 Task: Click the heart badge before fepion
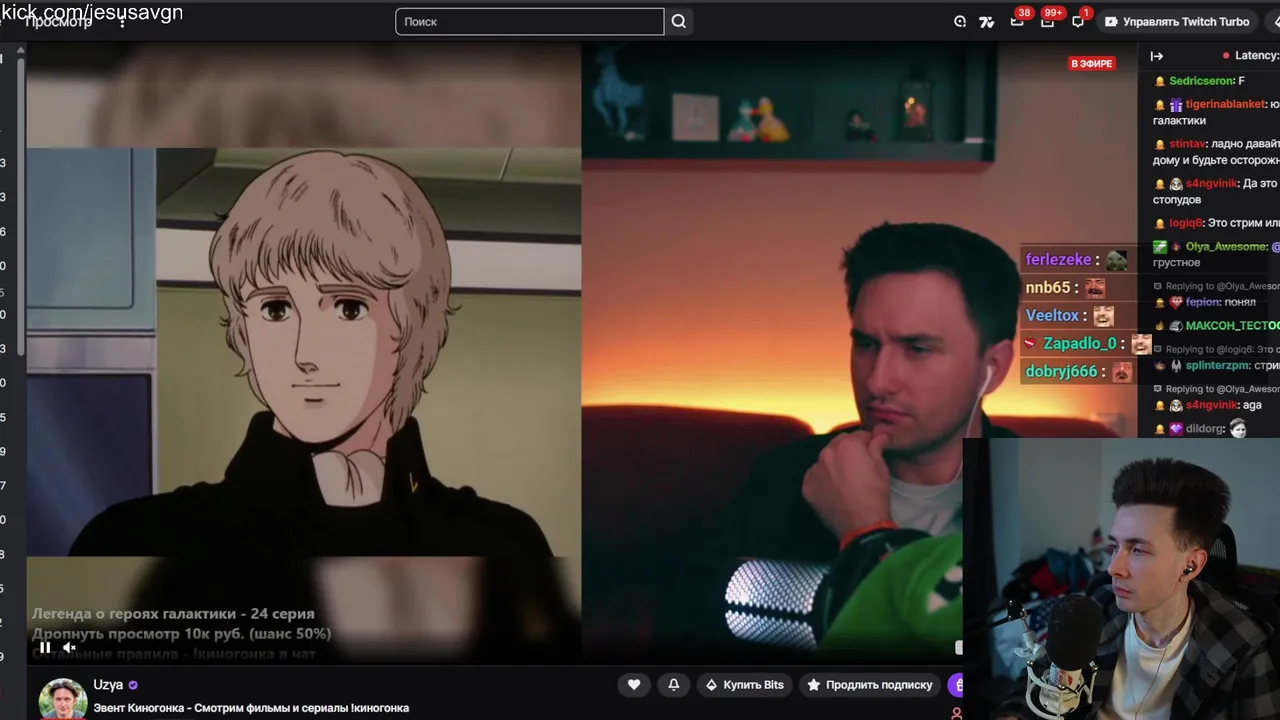coord(1177,302)
